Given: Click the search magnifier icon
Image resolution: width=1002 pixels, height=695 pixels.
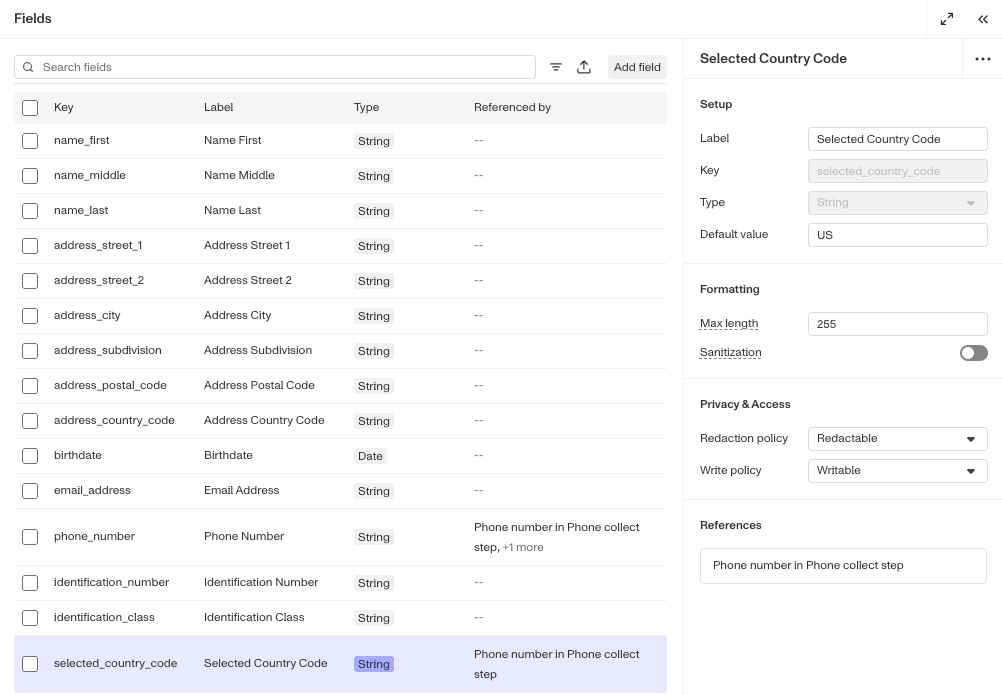Looking at the screenshot, I should click(x=28, y=67).
